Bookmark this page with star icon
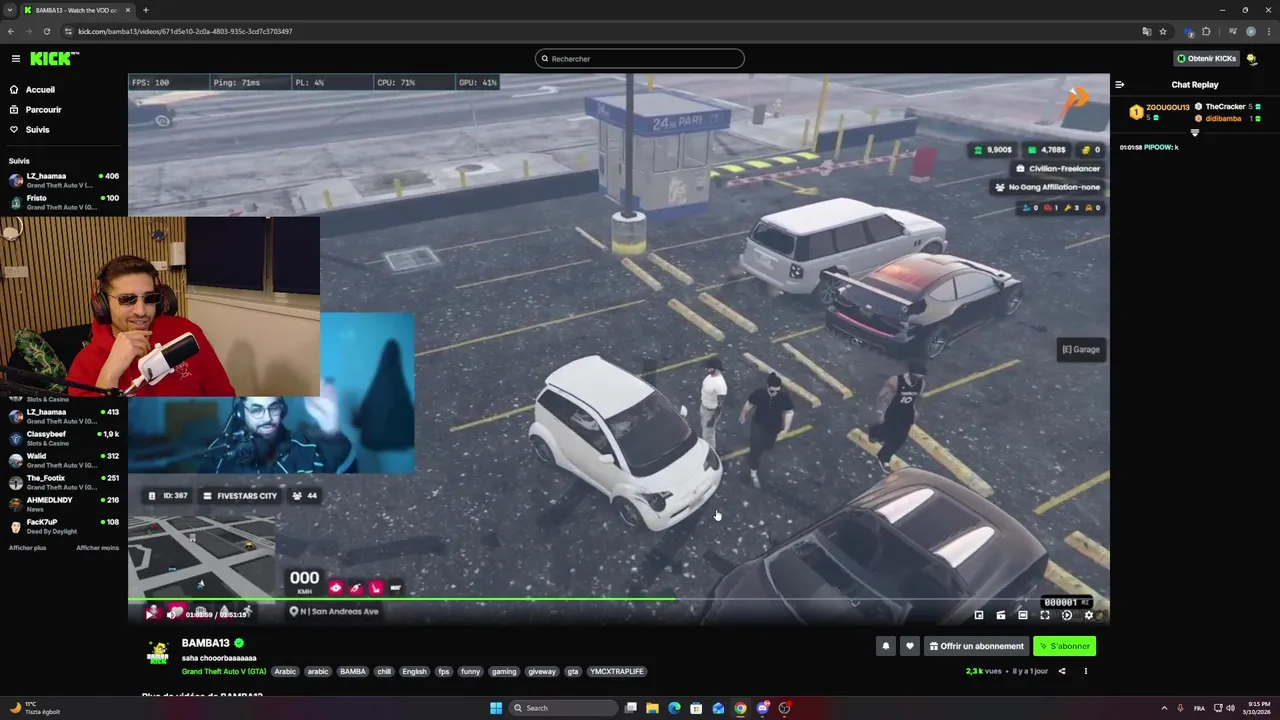The height and width of the screenshot is (720, 1280). [x=1163, y=31]
